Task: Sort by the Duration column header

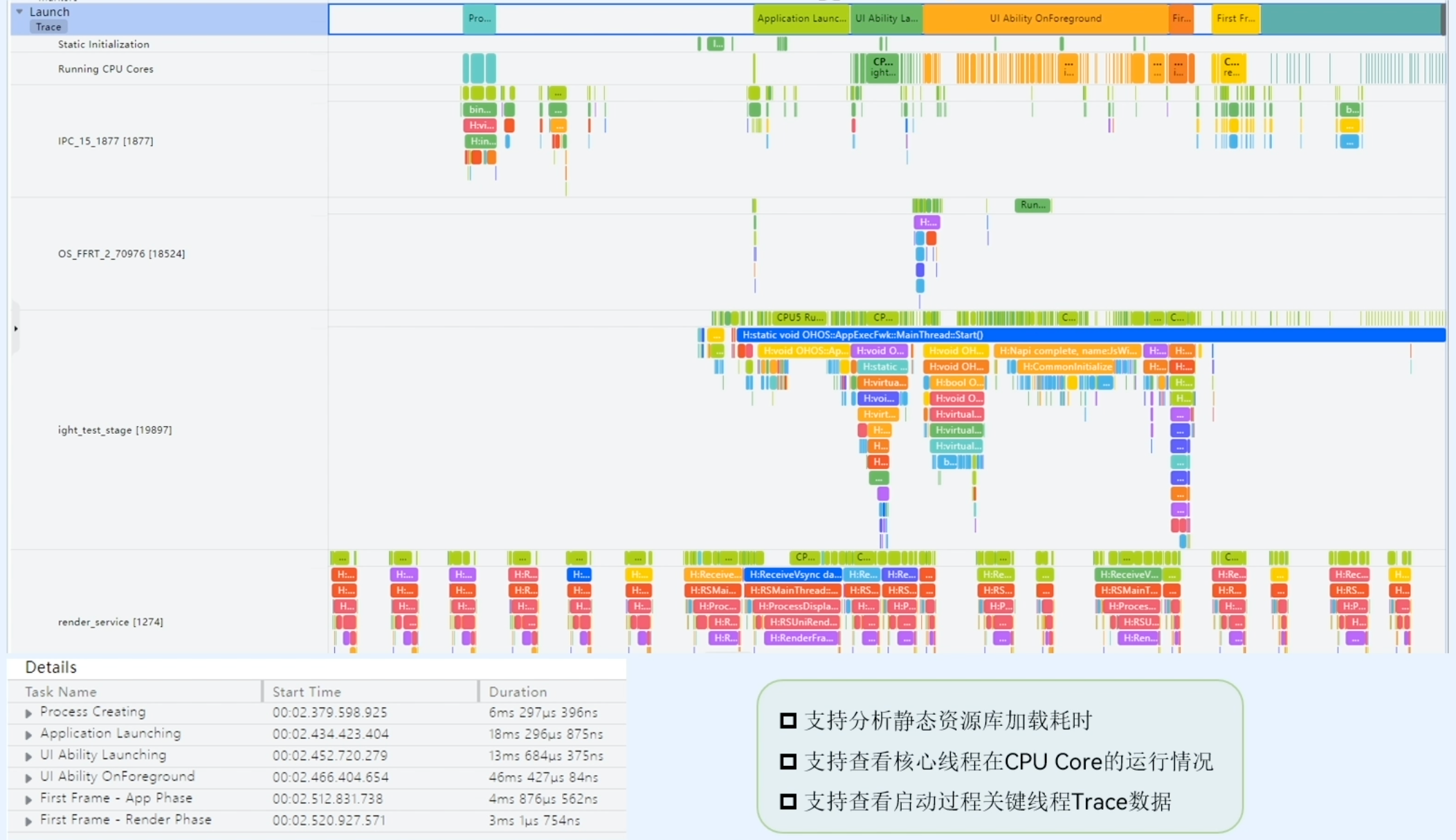Action: point(518,691)
